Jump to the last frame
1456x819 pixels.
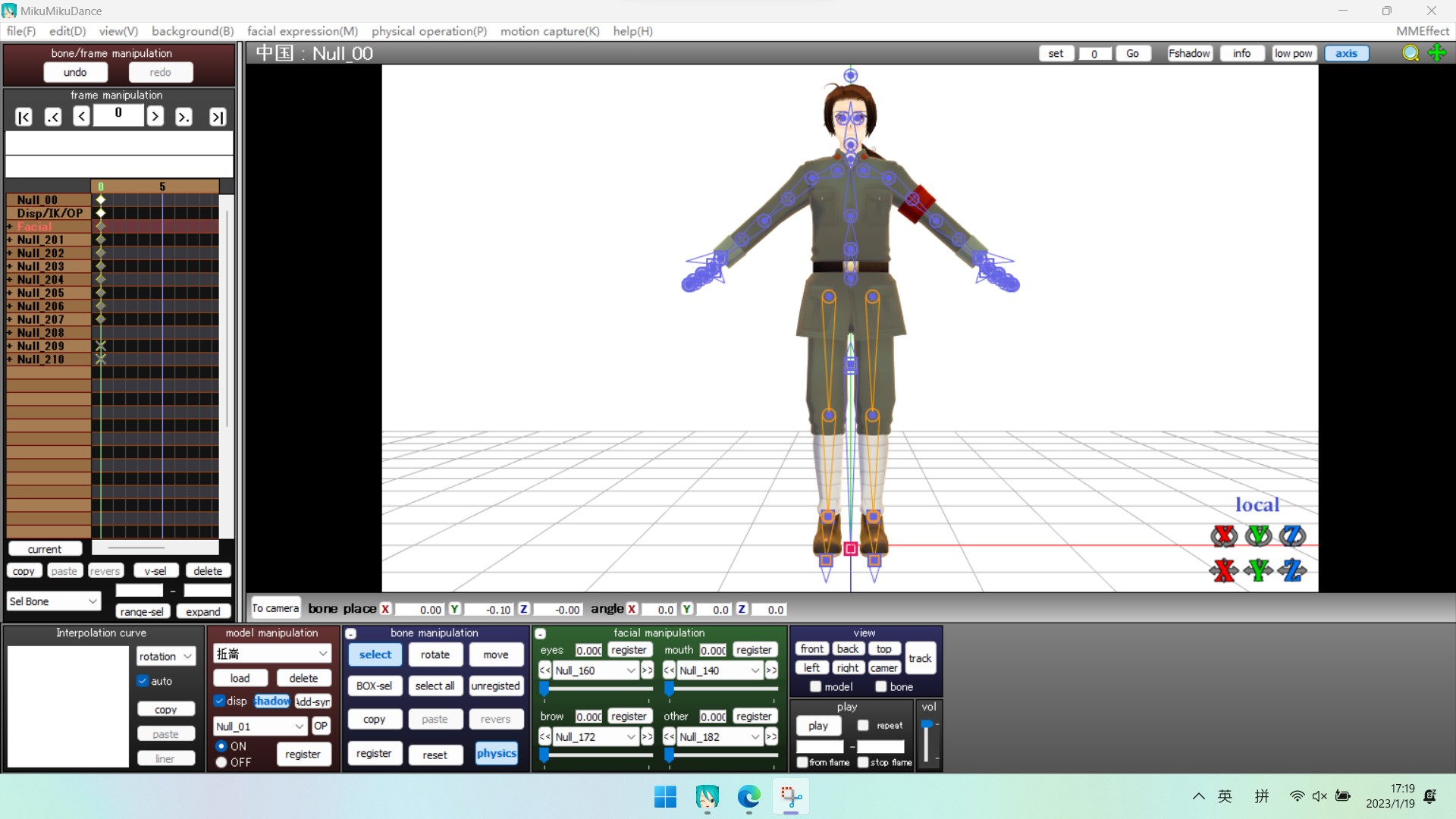click(x=218, y=117)
